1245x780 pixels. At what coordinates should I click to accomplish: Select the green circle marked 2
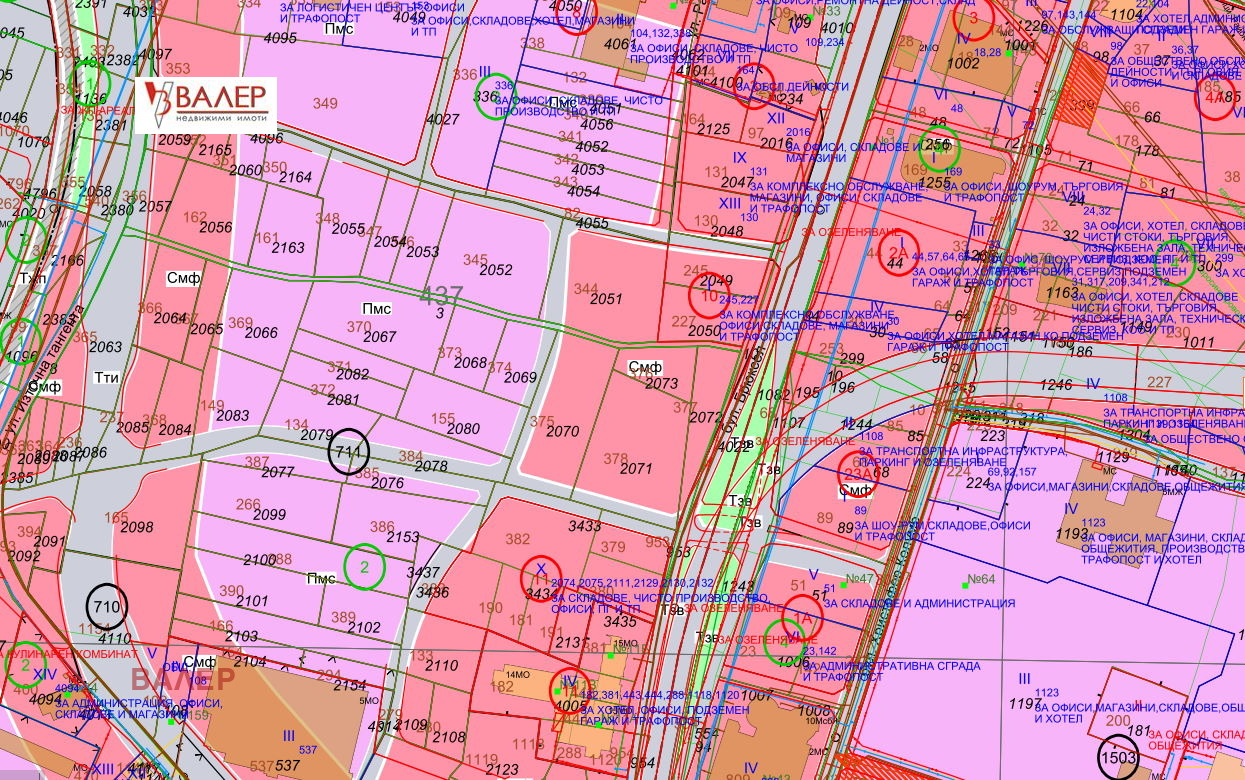(365, 567)
